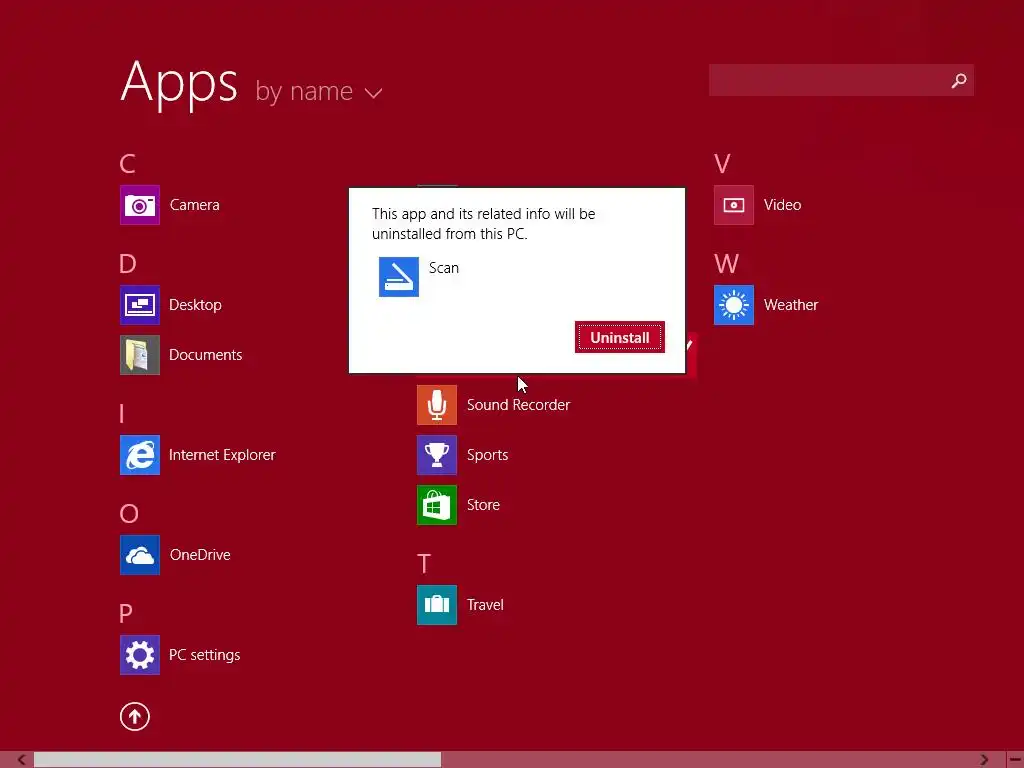Open the Sports trophy icon

coord(437,455)
